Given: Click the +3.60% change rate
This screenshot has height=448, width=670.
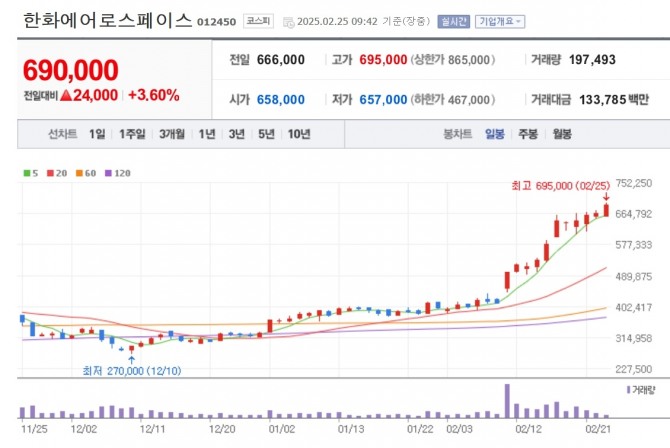Looking at the screenshot, I should click(x=153, y=95).
